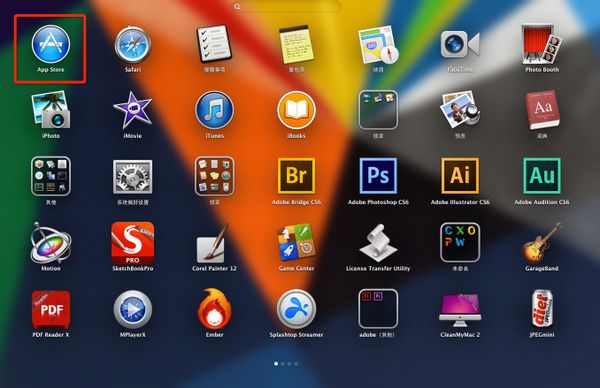Launch Adobe Illustrator CS6
The height and width of the screenshot is (388, 600).
tap(460, 176)
